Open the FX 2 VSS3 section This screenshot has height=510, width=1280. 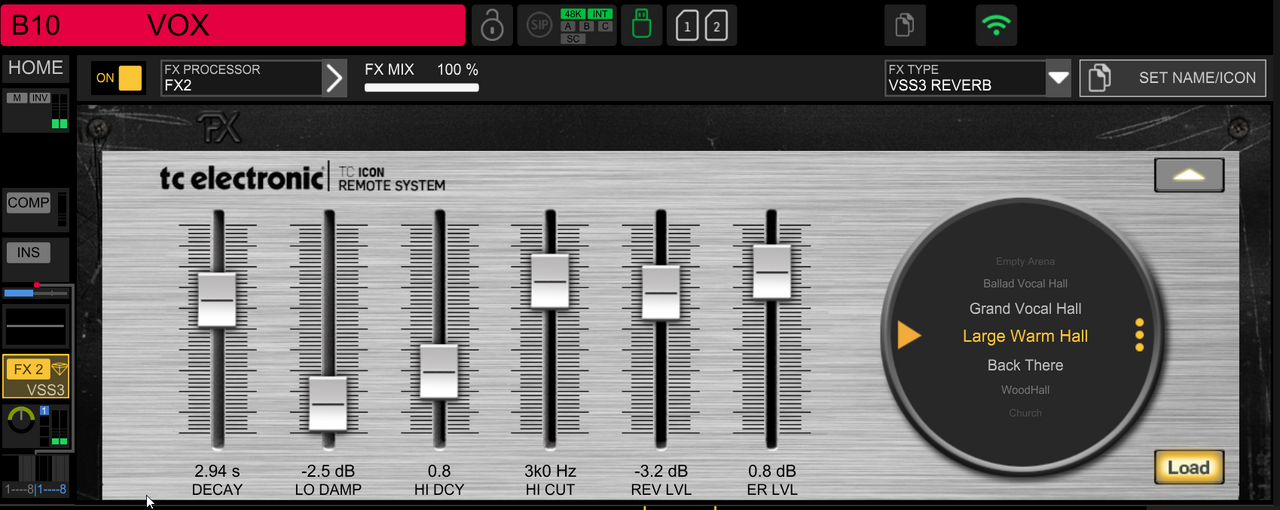click(36, 378)
